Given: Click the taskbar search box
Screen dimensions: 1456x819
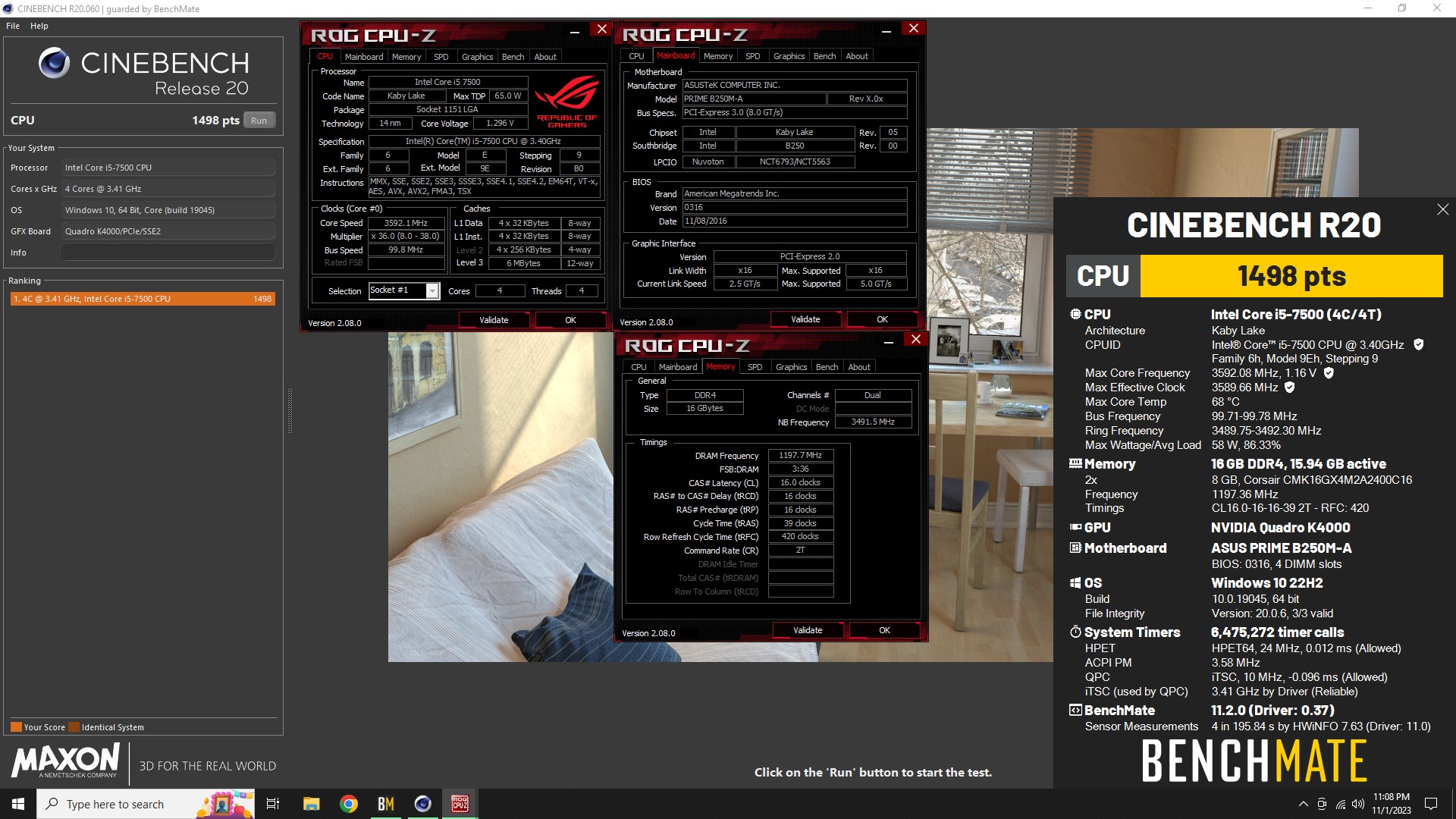Looking at the screenshot, I should pos(146,804).
